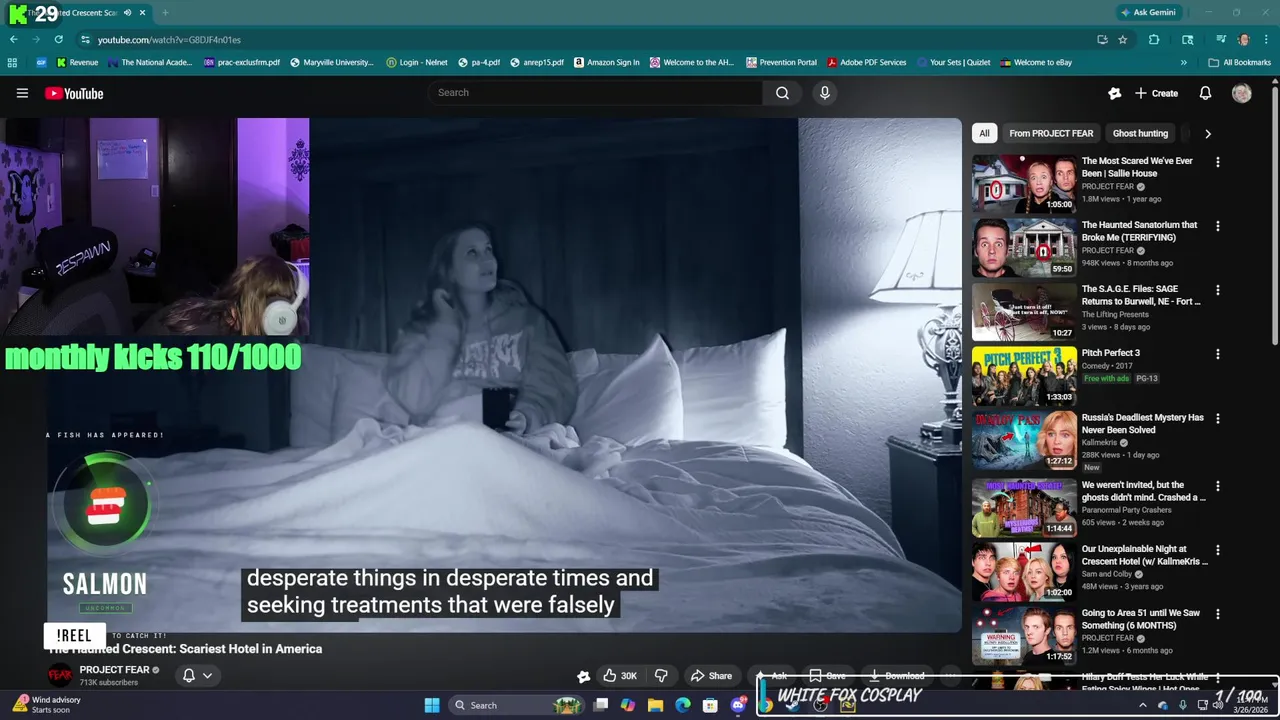Go back in browser history
Viewport: 1280px width, 720px height.
click(x=13, y=39)
